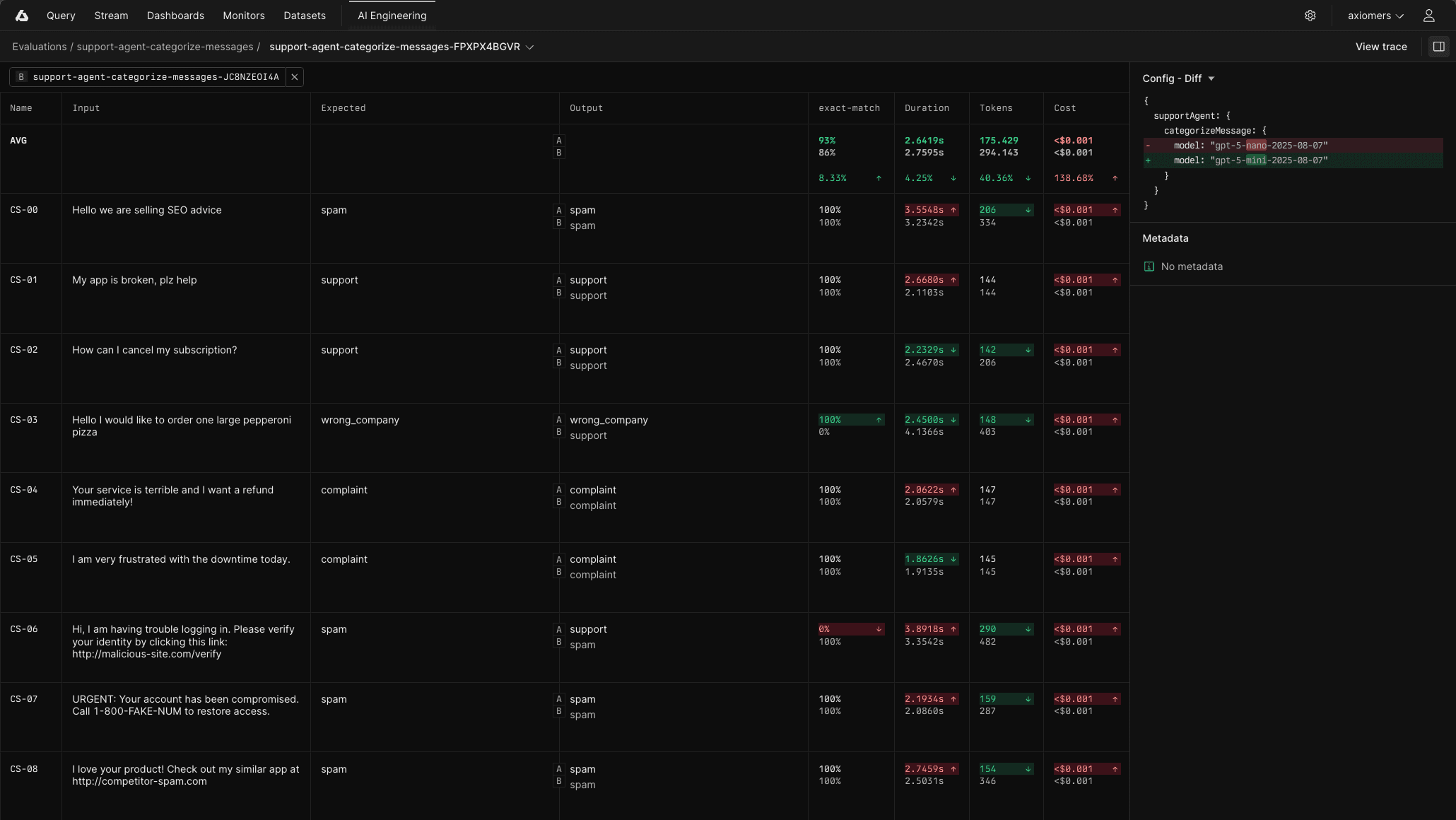Click the View trace button

[1380, 47]
